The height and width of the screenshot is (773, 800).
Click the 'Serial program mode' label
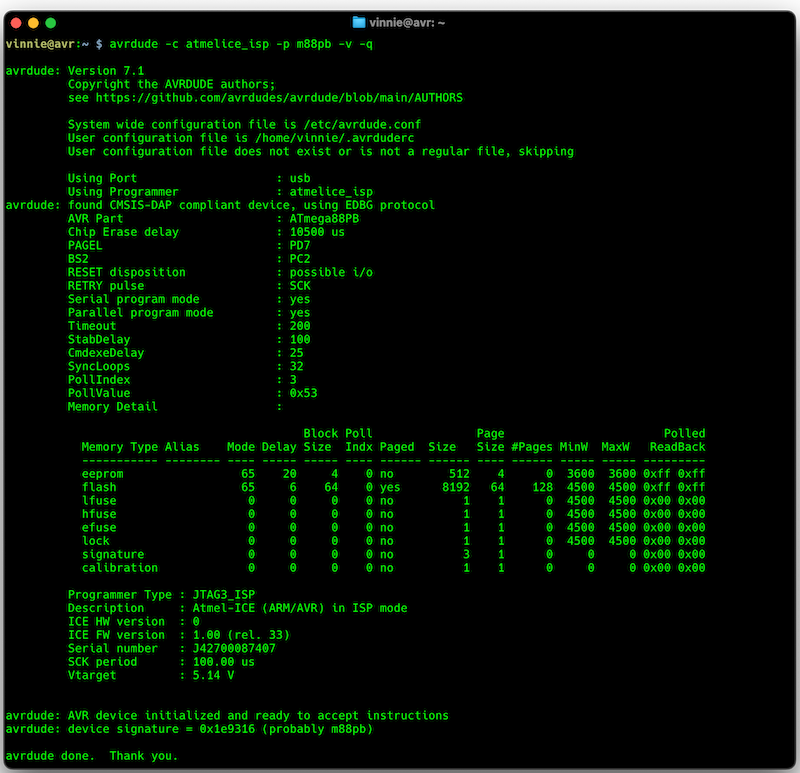tap(134, 299)
